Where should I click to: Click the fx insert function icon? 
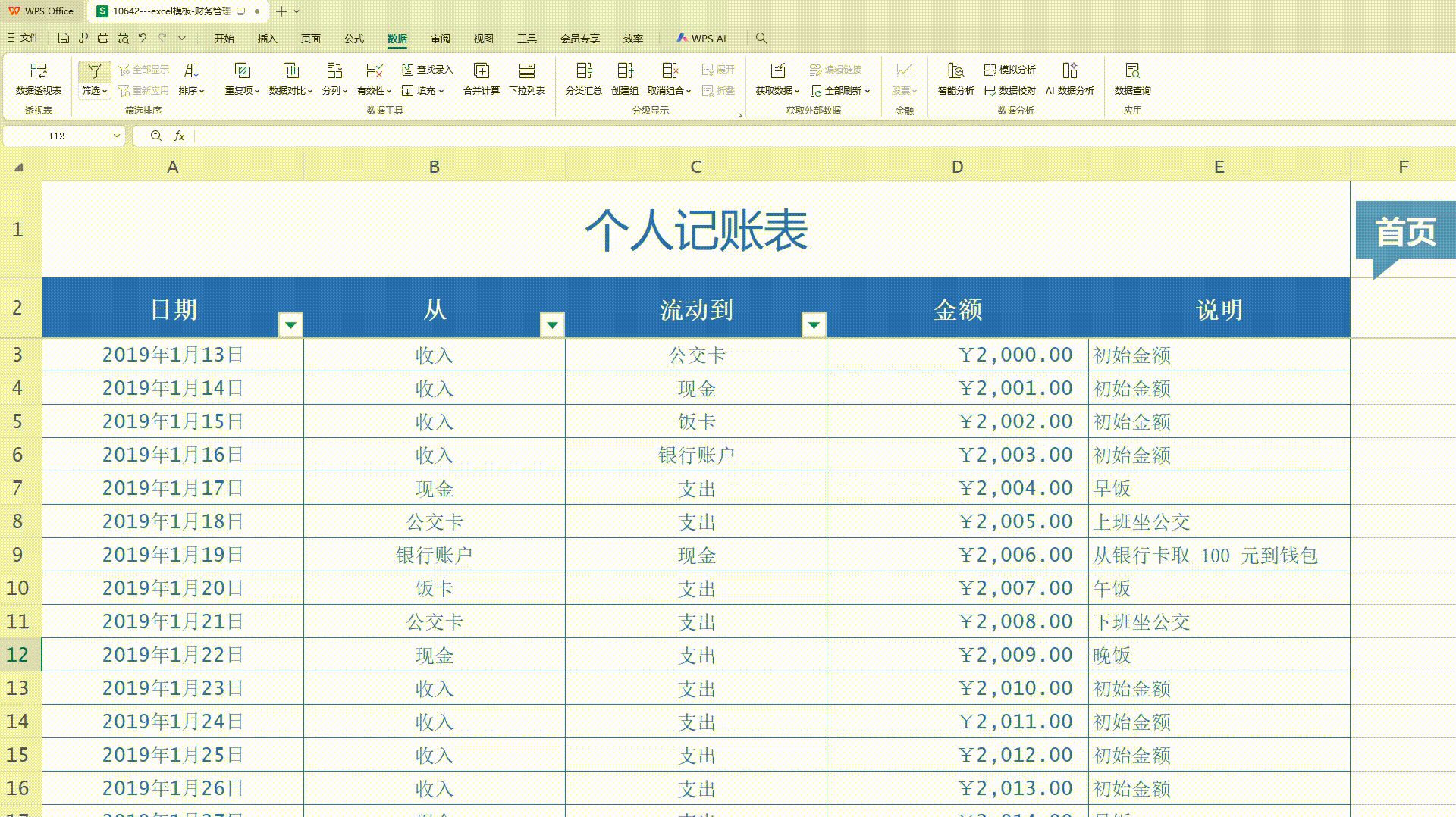(x=179, y=136)
